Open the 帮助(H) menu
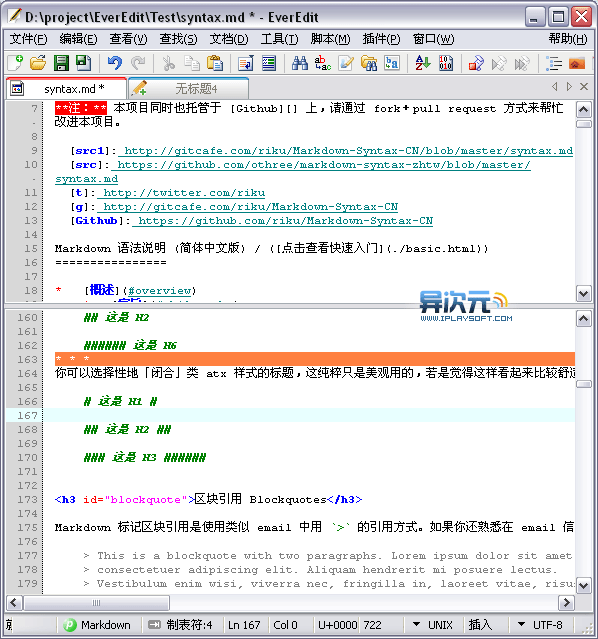This screenshot has height=639, width=598. pyautogui.click(x=568, y=39)
